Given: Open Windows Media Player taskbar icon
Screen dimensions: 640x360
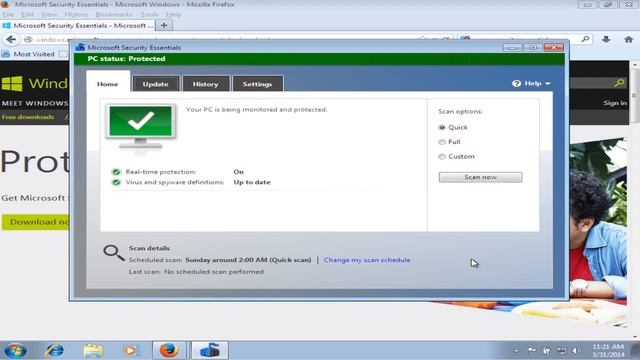Looking at the screenshot, I should click(131, 350).
